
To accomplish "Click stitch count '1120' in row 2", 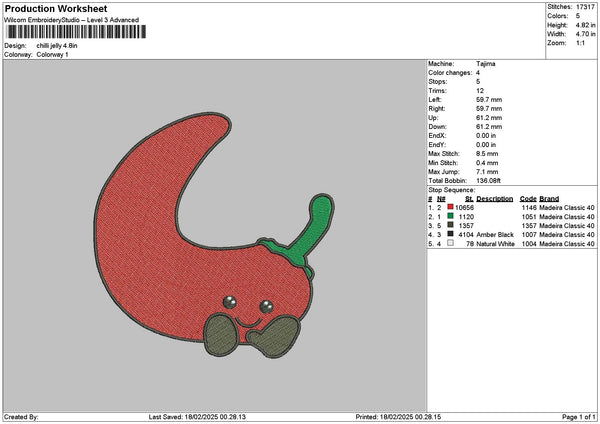I will [x=466, y=217].
